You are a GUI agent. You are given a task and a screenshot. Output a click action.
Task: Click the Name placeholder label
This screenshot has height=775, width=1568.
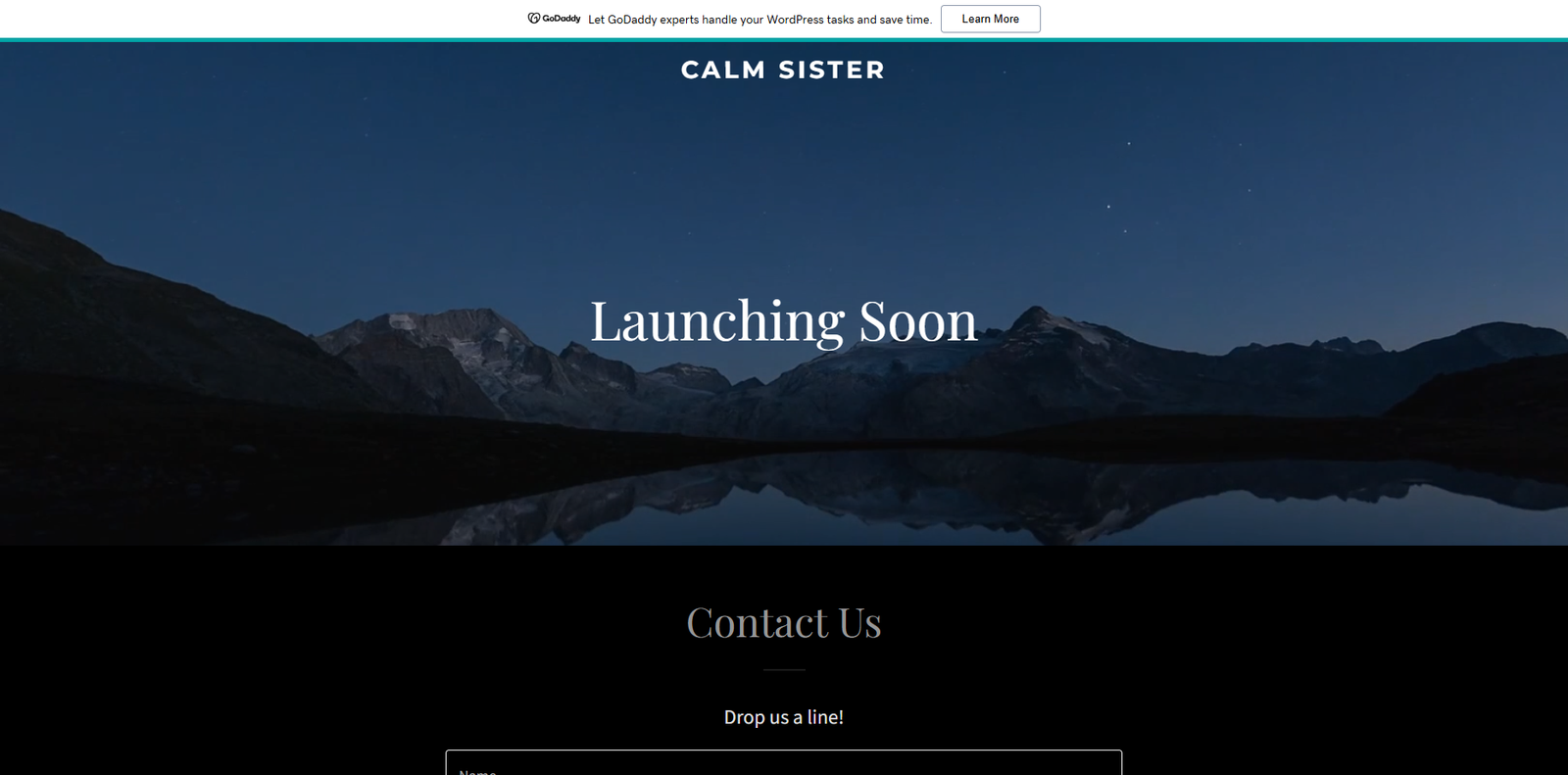pyautogui.click(x=477, y=771)
